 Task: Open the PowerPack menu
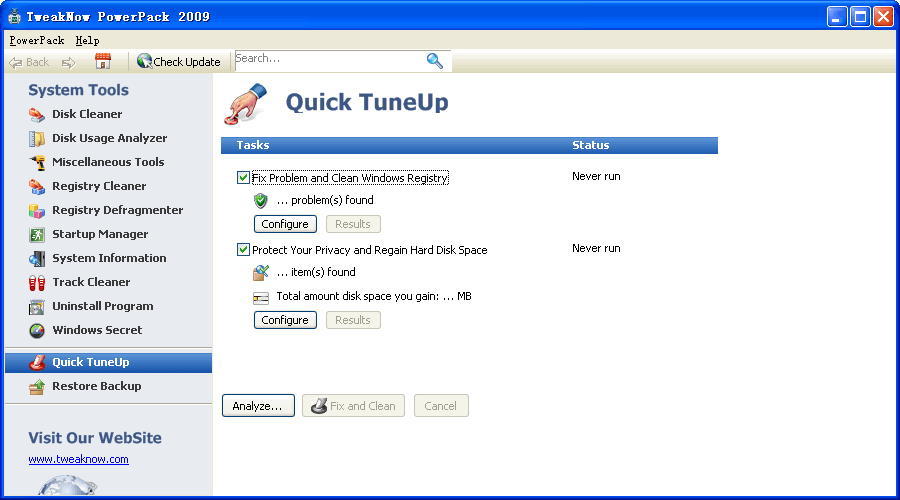tap(37, 40)
